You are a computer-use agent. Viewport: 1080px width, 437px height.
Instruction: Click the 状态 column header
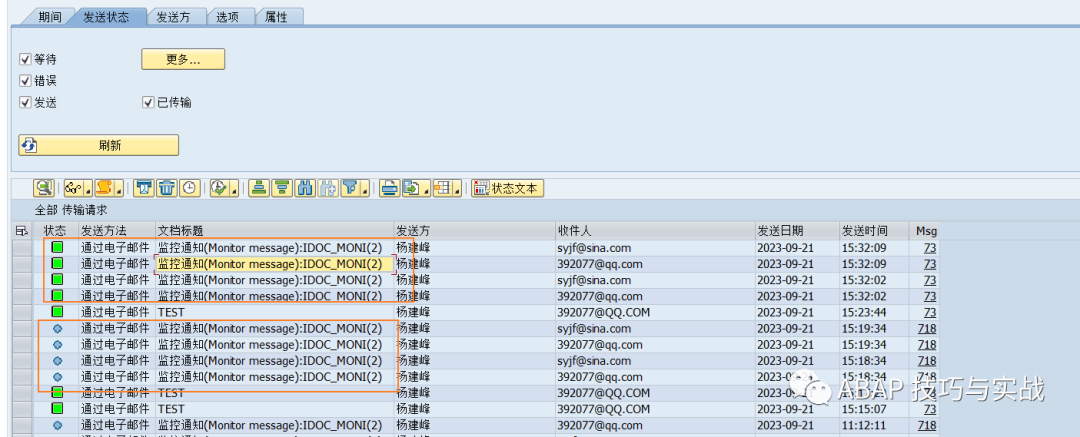click(x=55, y=231)
